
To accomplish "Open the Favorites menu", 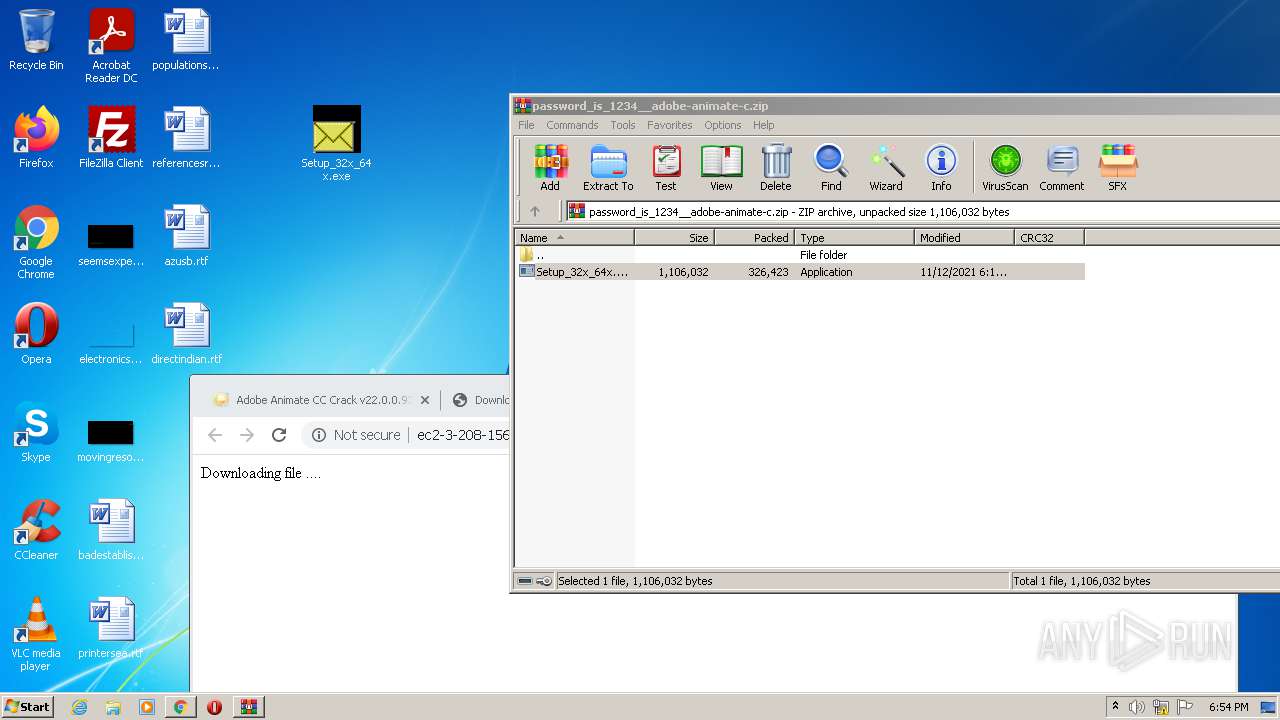I will pos(670,125).
